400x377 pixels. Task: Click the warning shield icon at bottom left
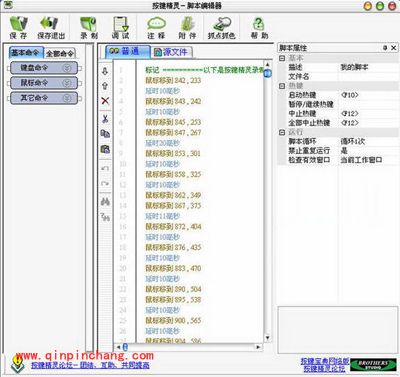17,364
